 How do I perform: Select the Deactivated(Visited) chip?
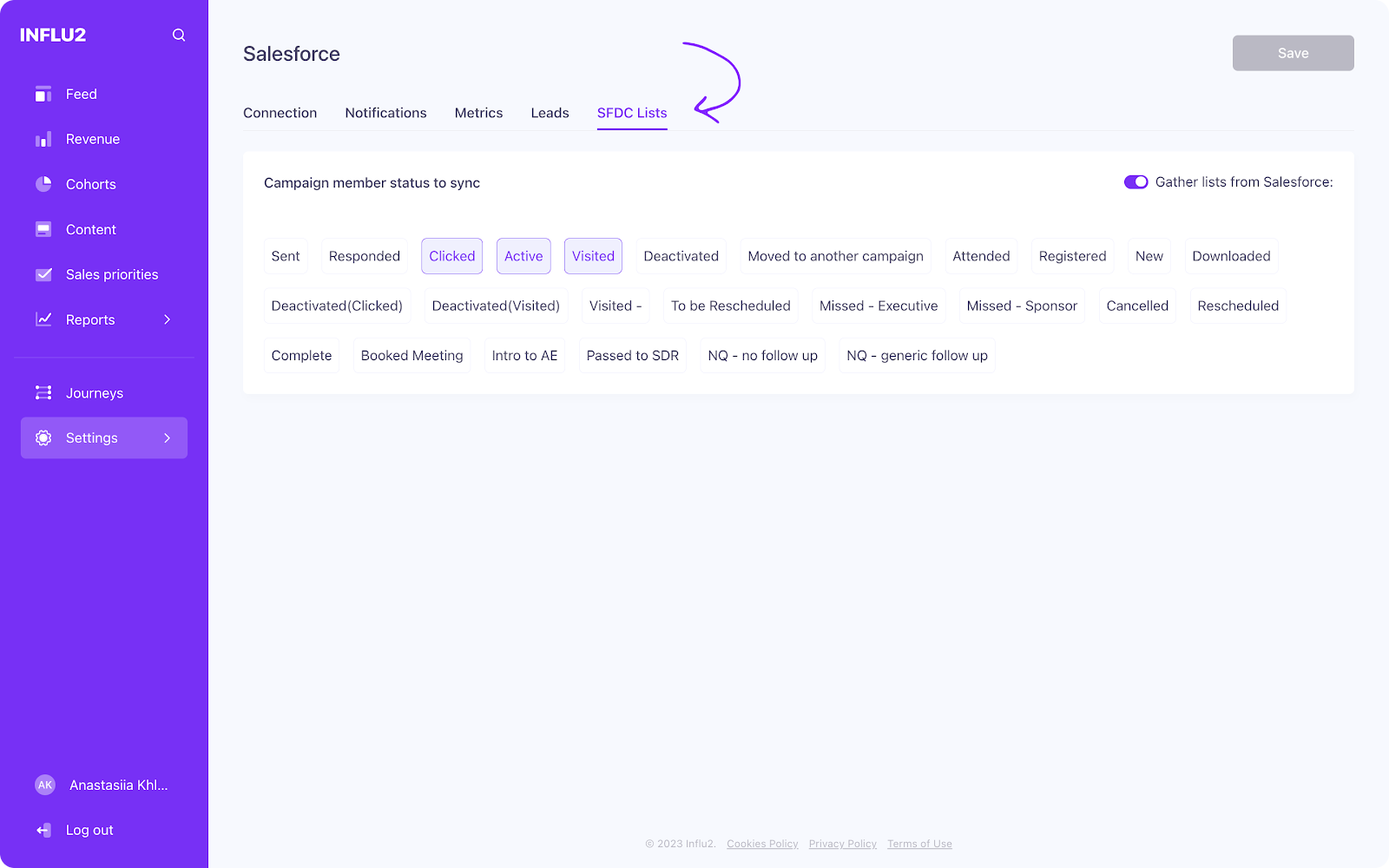click(496, 306)
